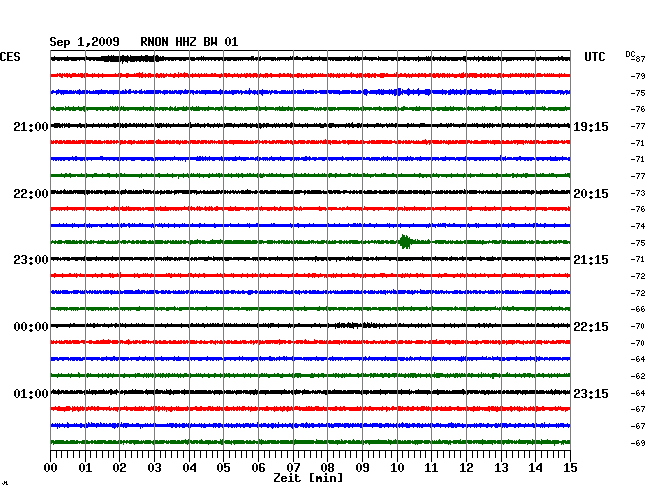
Task: Click the DC offset value -73
Action: click(638, 193)
